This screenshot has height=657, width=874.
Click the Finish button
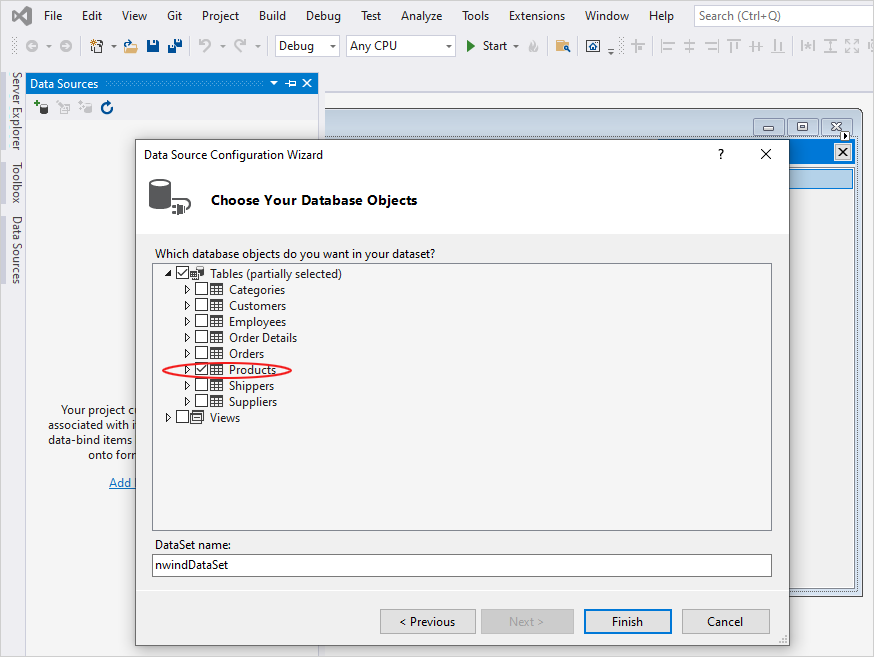(x=627, y=621)
